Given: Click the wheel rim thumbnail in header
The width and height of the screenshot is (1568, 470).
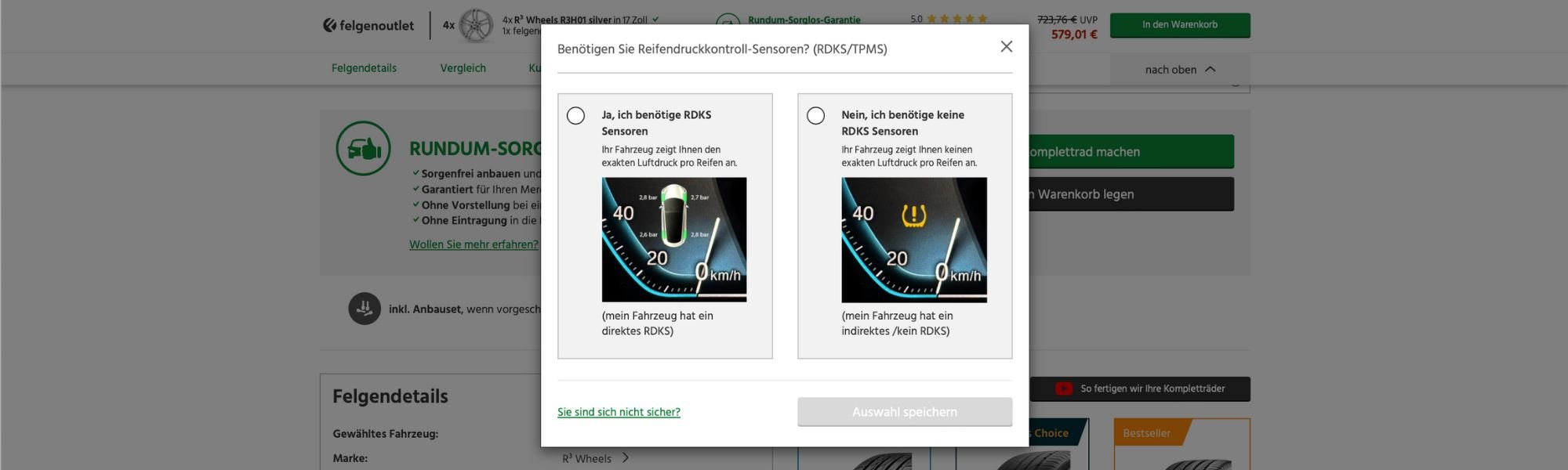Looking at the screenshot, I should coord(475,25).
